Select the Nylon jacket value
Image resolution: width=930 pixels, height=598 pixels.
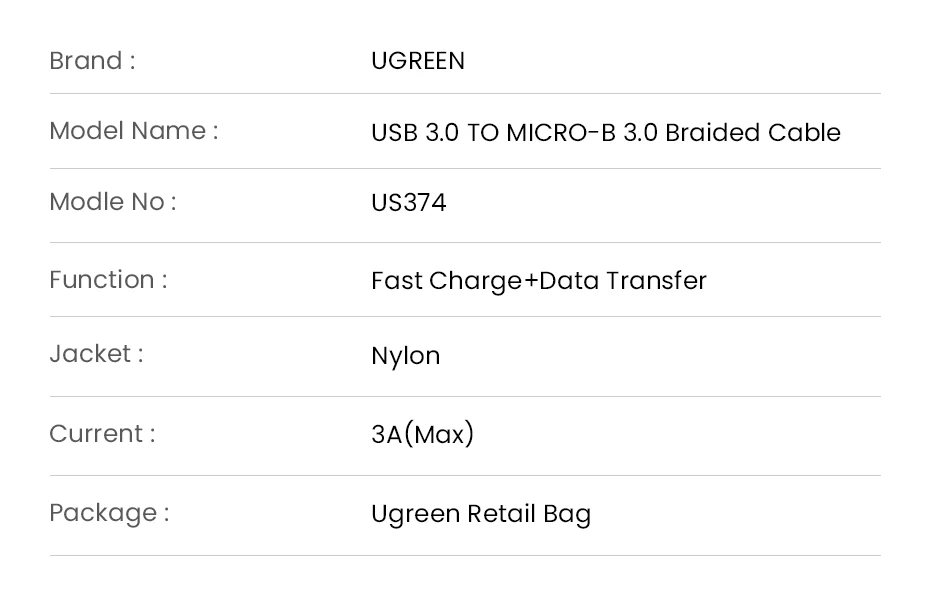coord(405,356)
